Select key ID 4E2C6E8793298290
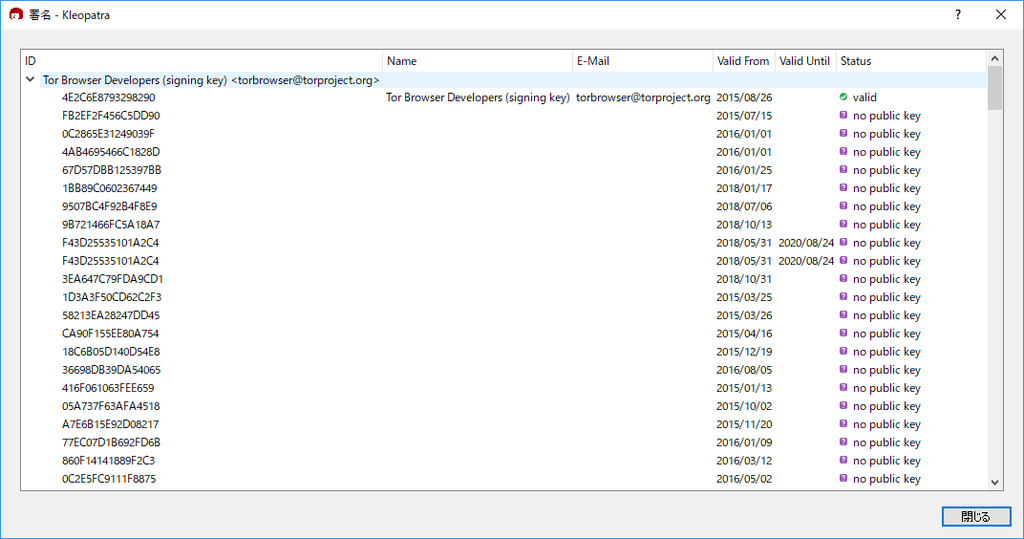Image resolution: width=1024 pixels, height=539 pixels. pyautogui.click(x=108, y=97)
